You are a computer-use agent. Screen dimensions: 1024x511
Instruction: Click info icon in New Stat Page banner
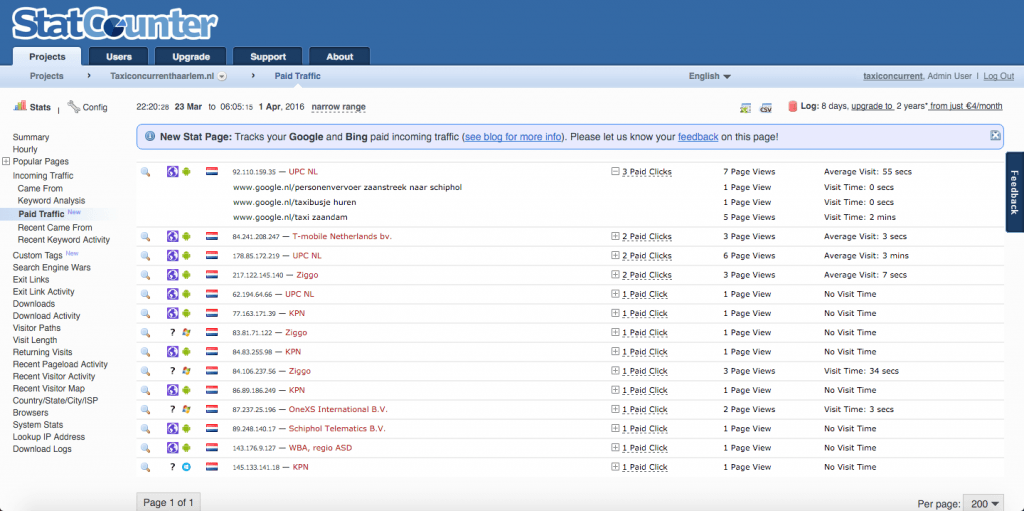point(150,137)
